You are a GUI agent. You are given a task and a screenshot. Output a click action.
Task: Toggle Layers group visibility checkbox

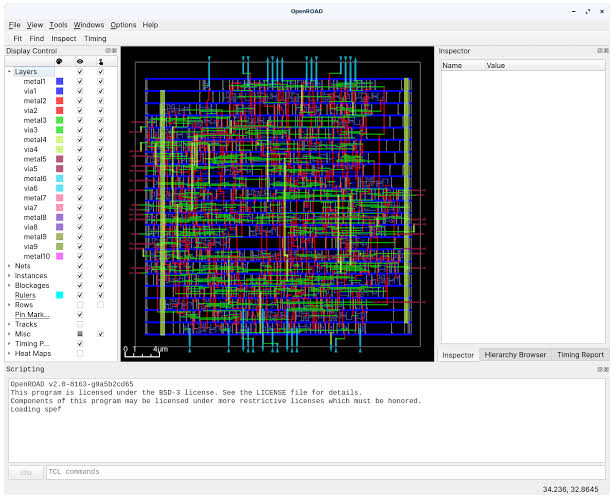click(x=80, y=72)
